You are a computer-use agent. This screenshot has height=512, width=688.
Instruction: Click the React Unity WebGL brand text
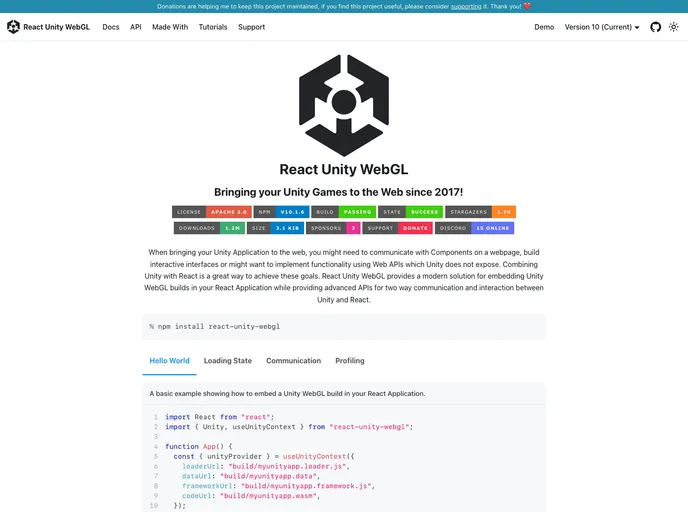[x=57, y=27]
